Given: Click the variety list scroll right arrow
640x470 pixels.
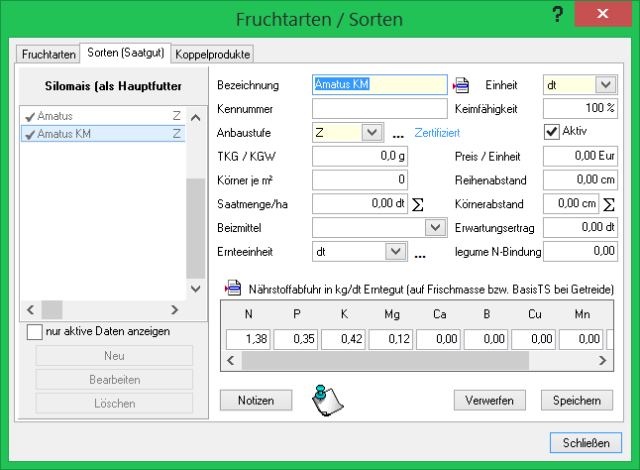Looking at the screenshot, I should [175, 310].
